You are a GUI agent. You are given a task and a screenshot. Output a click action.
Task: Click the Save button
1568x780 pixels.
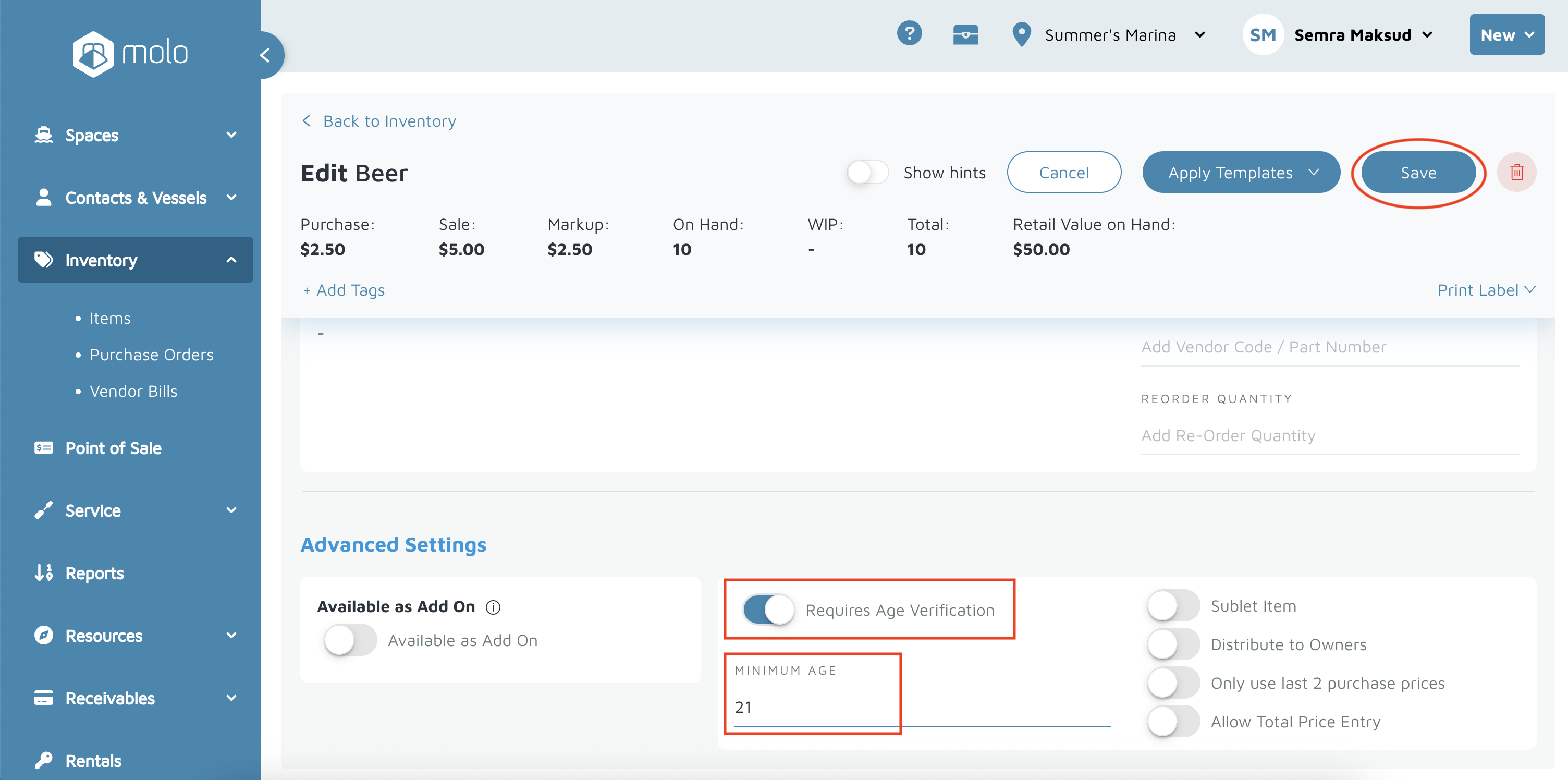click(x=1418, y=173)
